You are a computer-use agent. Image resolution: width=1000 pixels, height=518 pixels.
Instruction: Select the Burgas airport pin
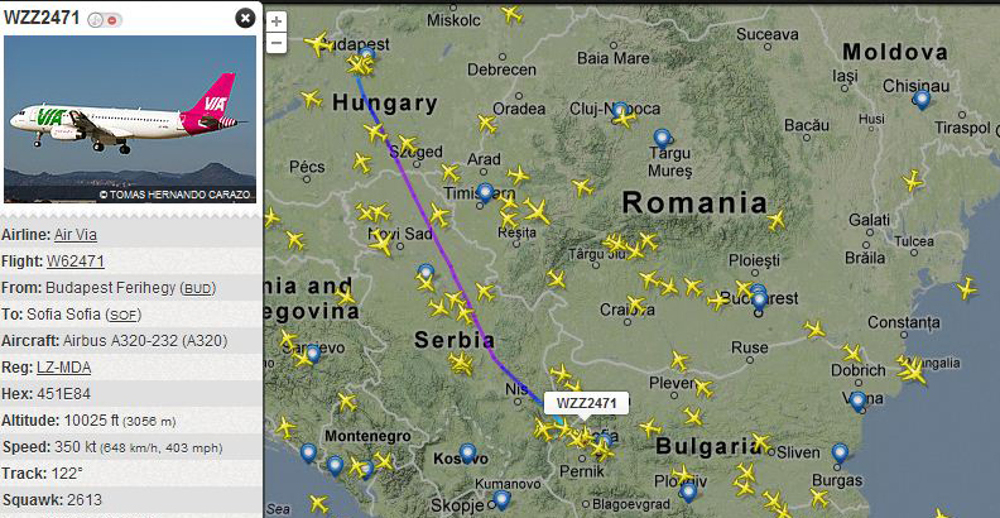(x=840, y=453)
